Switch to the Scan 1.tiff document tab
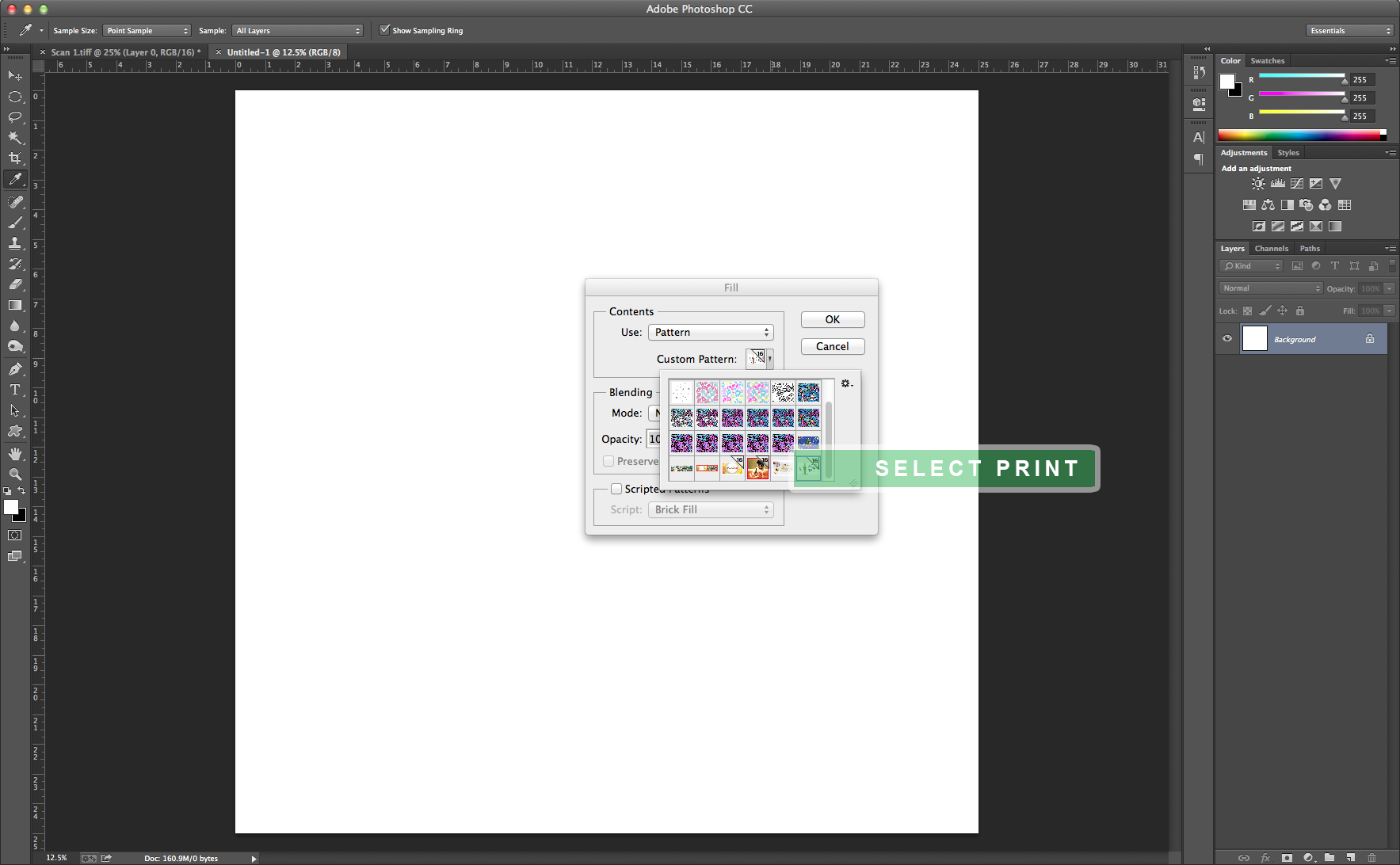 pyautogui.click(x=126, y=52)
